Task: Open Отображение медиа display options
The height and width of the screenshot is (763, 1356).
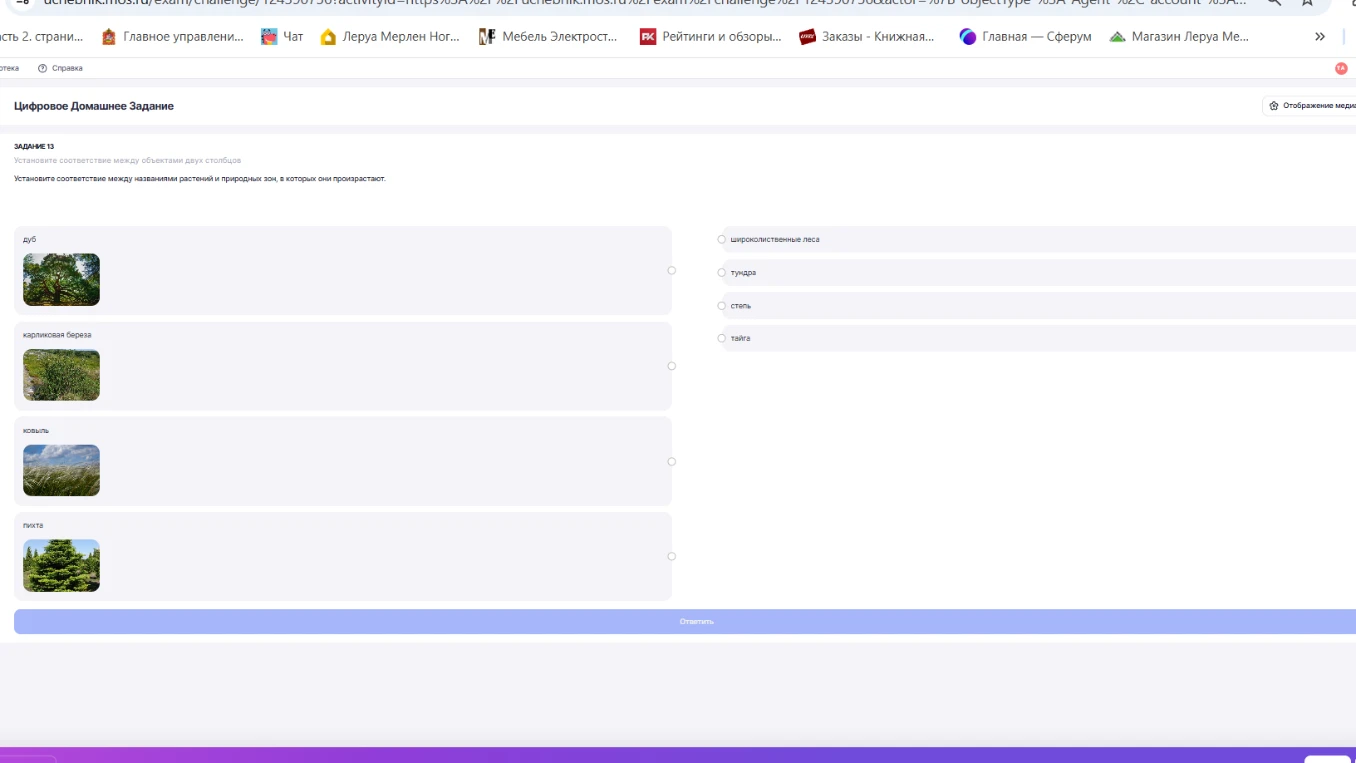Action: [x=1311, y=106]
